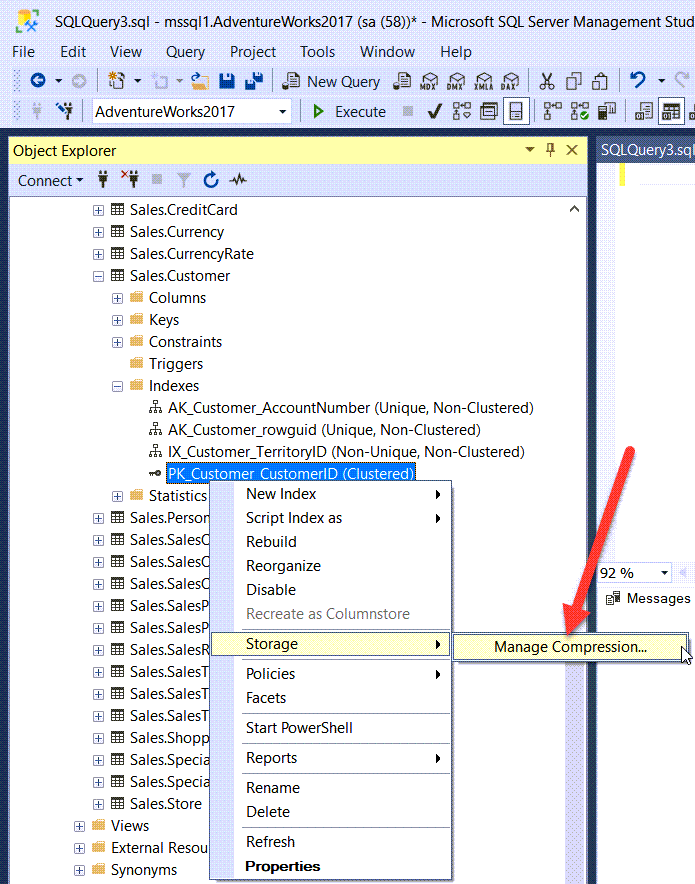The width and height of the screenshot is (695, 884).
Task: Choose Start PowerShell from context menu
Action: [x=330, y=728]
